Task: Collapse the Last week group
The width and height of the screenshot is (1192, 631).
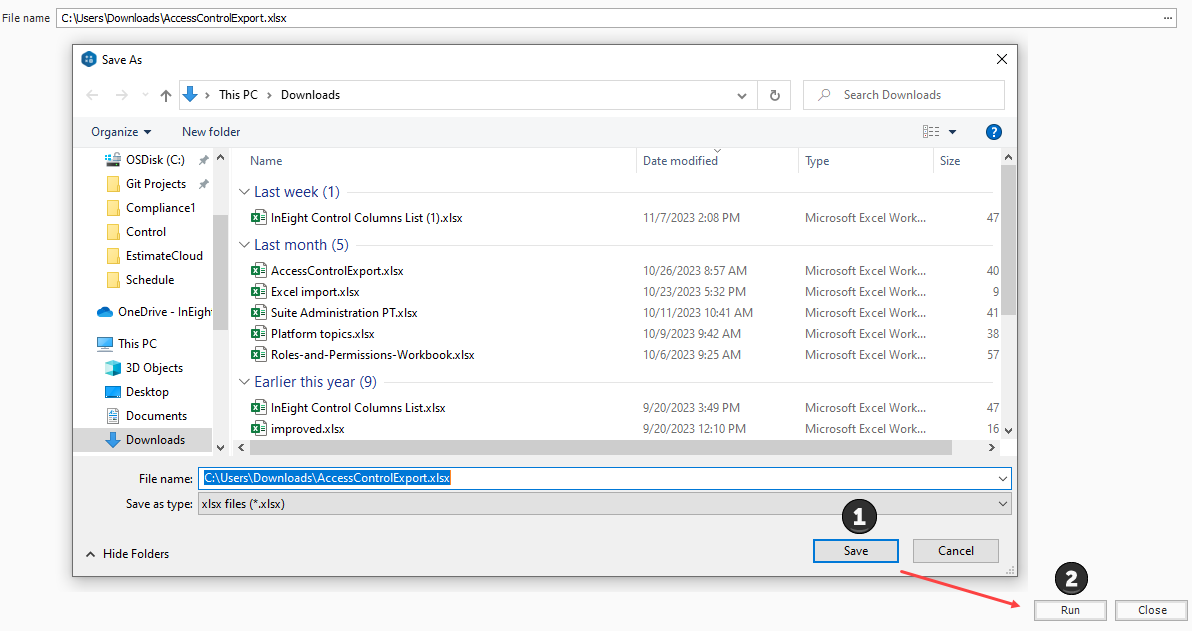Action: pyautogui.click(x=245, y=192)
